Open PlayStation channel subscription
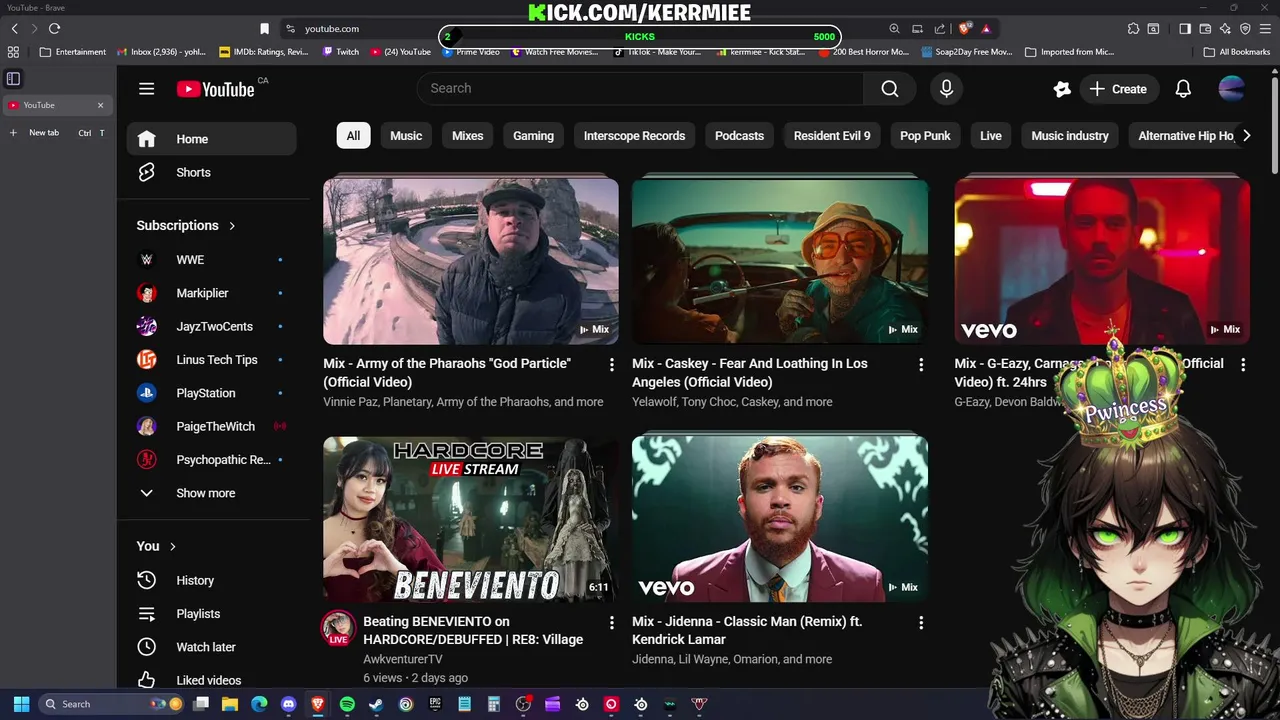Image resolution: width=1280 pixels, height=720 pixels. tap(211, 393)
